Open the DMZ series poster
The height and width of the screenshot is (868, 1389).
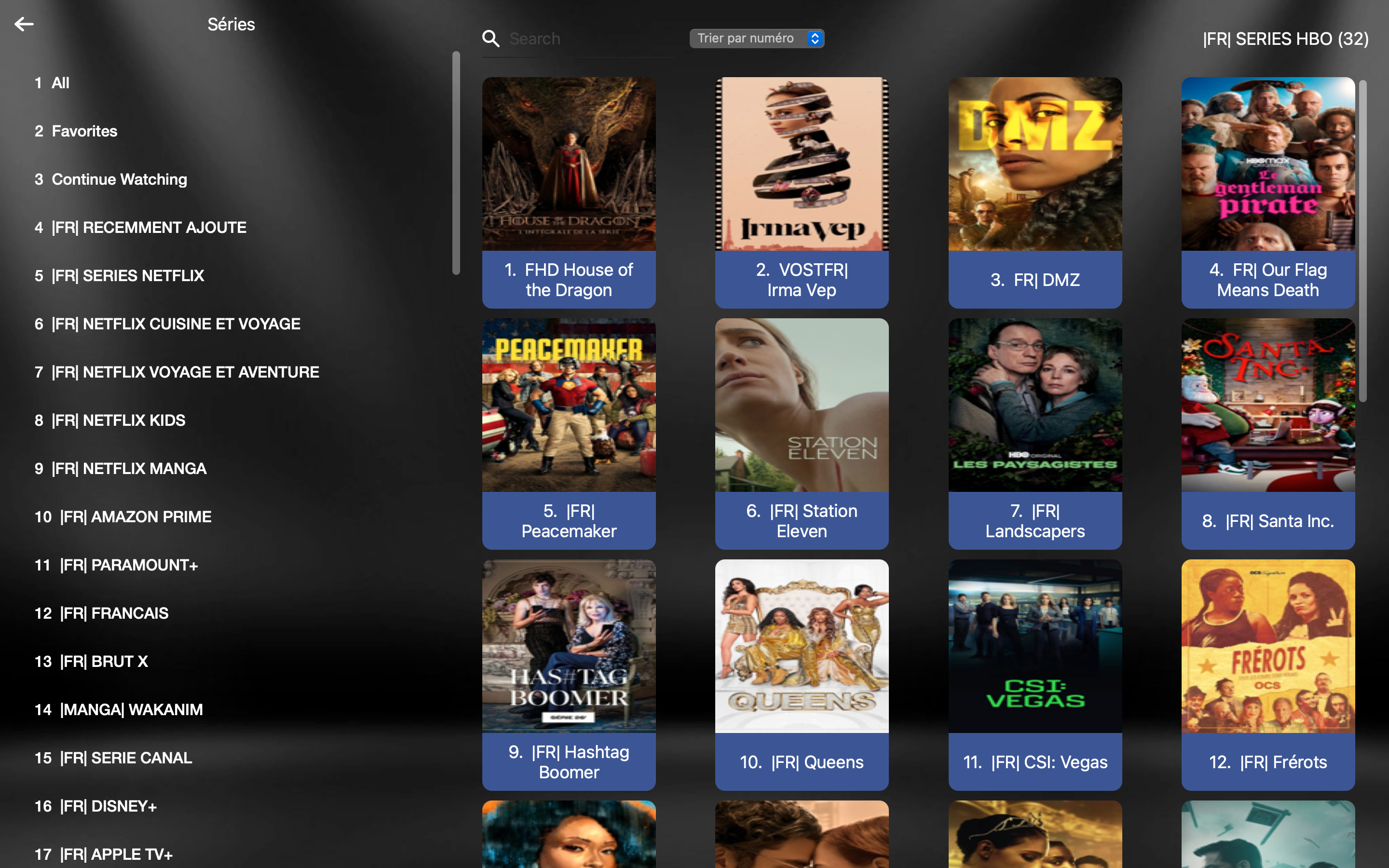point(1035,163)
